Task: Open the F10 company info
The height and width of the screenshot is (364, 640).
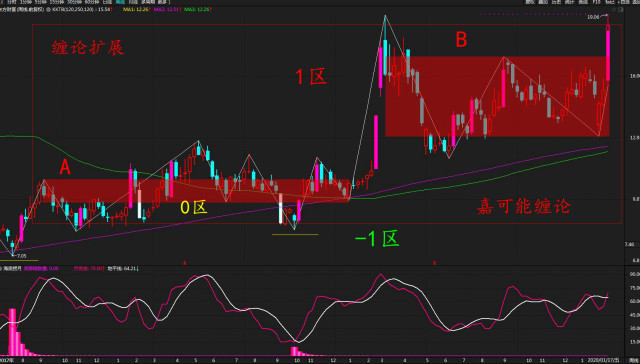Action: point(596,2)
